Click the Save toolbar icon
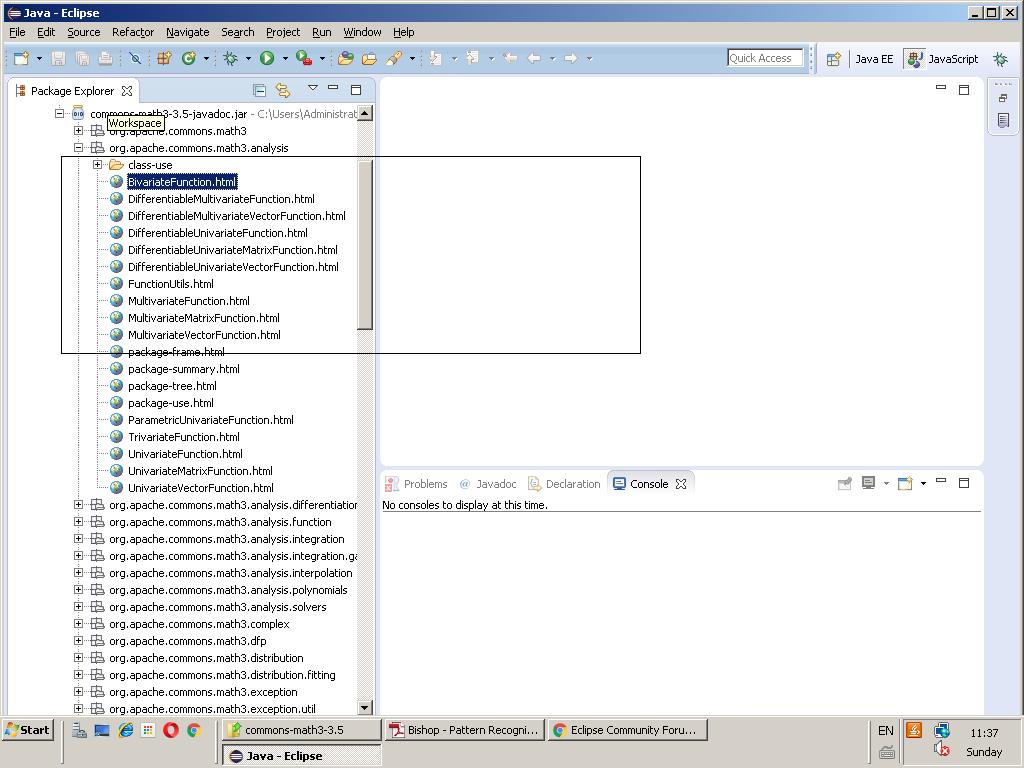The height and width of the screenshot is (768, 1024). [58, 58]
